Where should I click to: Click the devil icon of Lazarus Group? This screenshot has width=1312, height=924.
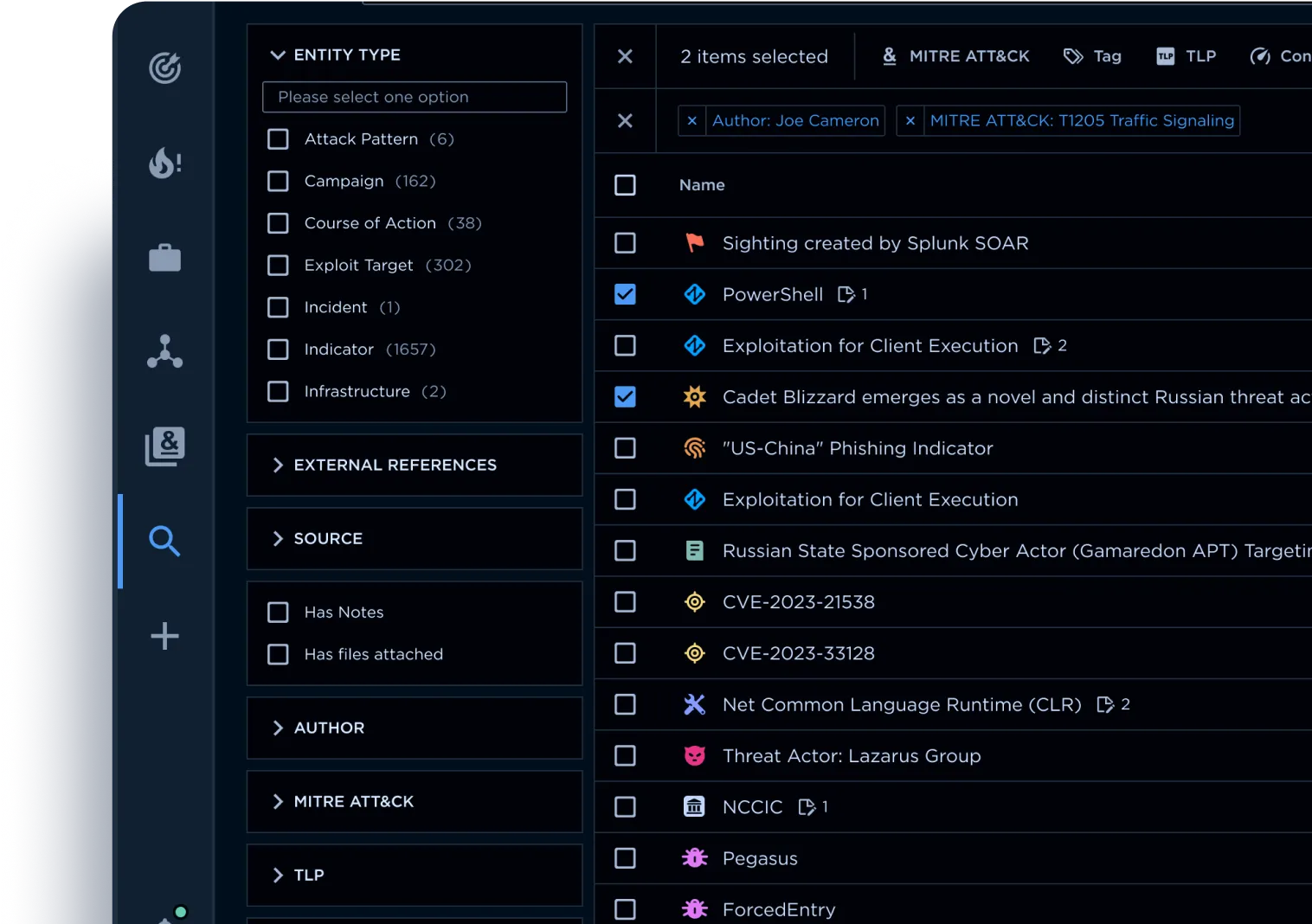694,755
